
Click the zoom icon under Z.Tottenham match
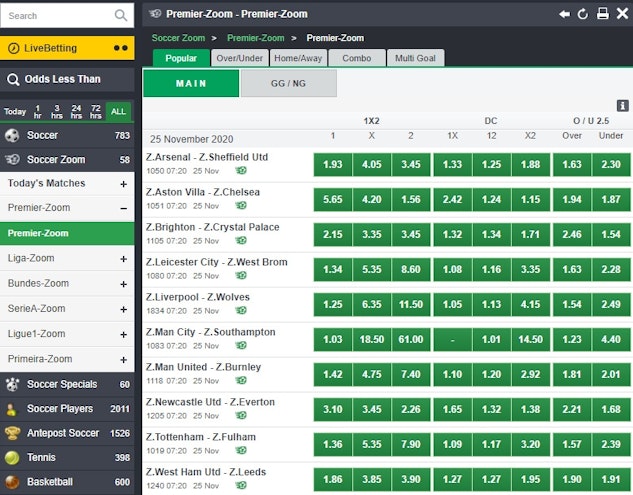[241, 451]
